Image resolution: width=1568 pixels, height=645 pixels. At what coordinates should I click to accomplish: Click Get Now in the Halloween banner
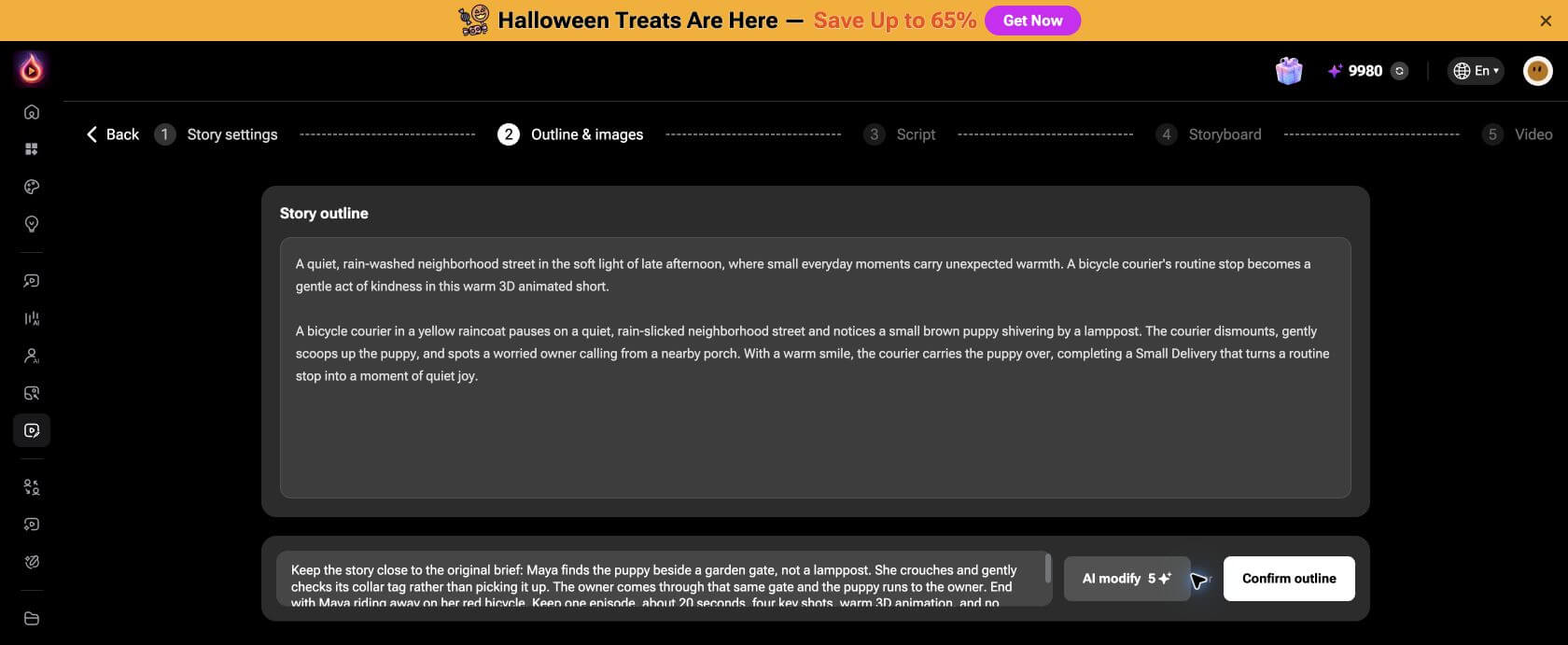pyautogui.click(x=1032, y=21)
